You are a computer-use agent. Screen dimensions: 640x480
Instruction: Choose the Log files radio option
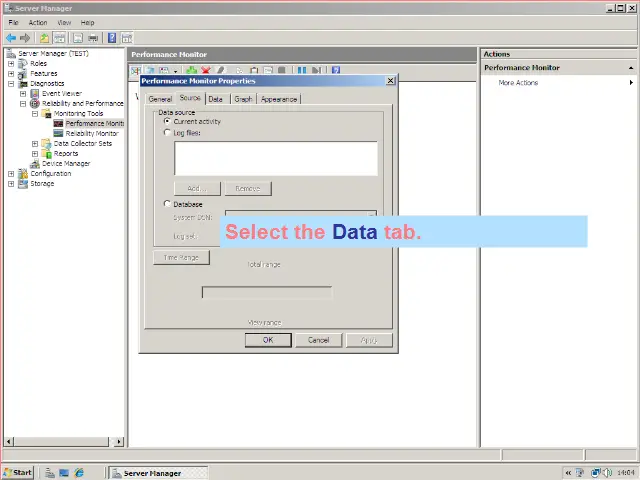point(167,132)
